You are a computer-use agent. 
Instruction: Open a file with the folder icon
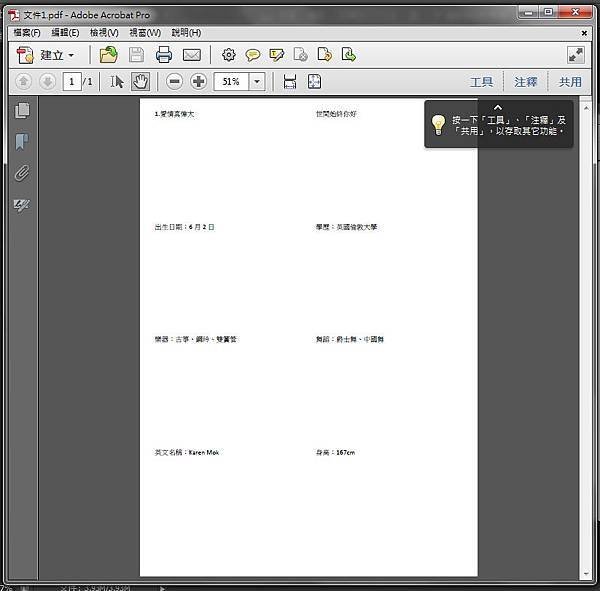coord(109,55)
